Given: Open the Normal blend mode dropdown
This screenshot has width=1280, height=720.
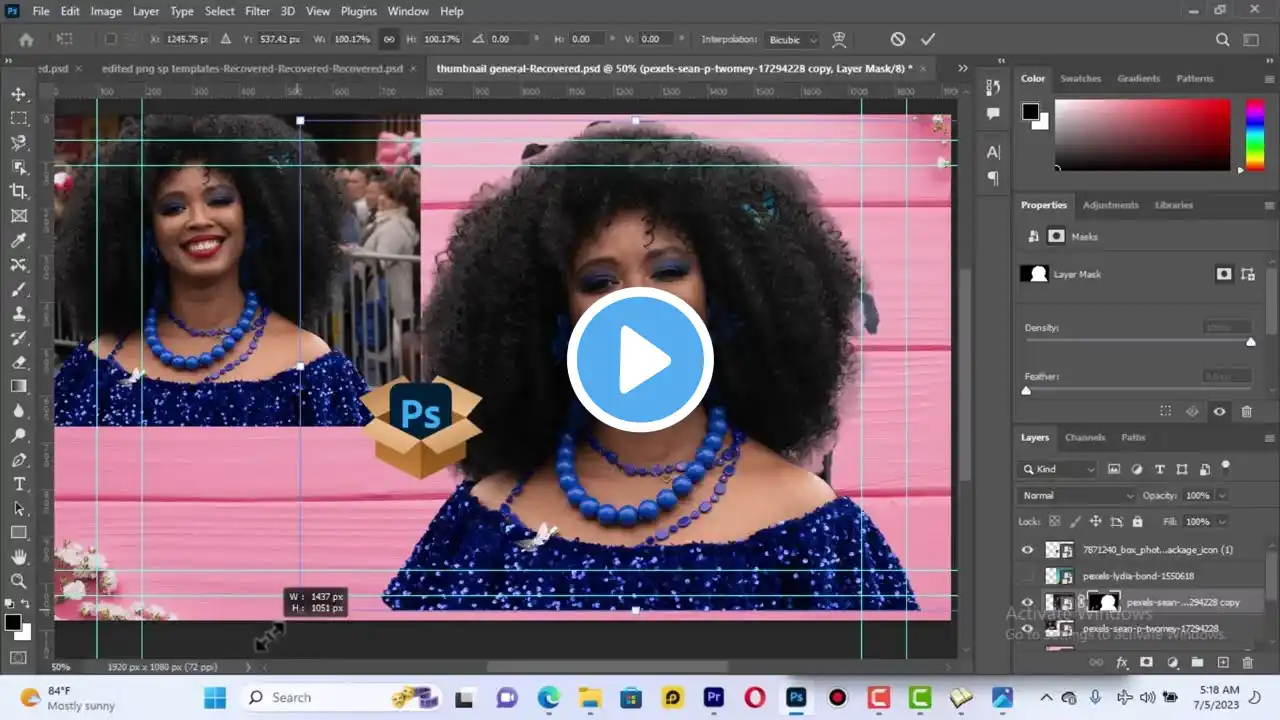Looking at the screenshot, I should click(1077, 495).
